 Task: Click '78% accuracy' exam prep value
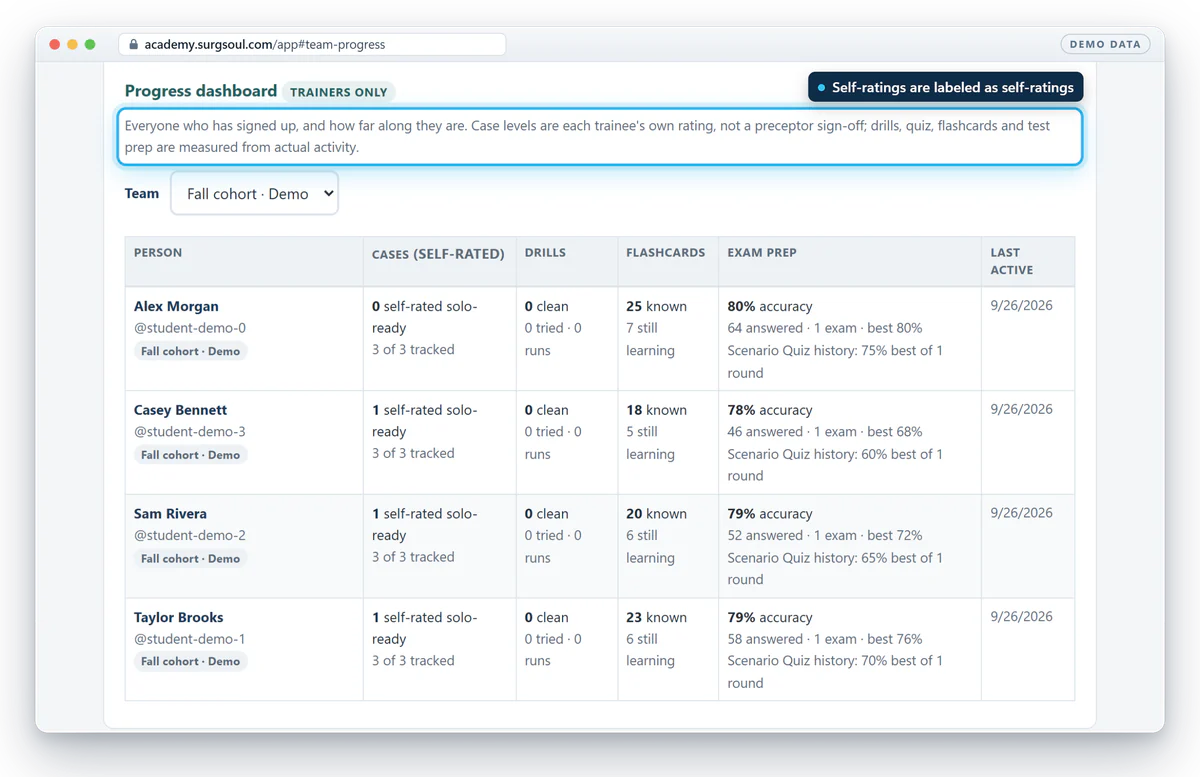[x=770, y=410]
